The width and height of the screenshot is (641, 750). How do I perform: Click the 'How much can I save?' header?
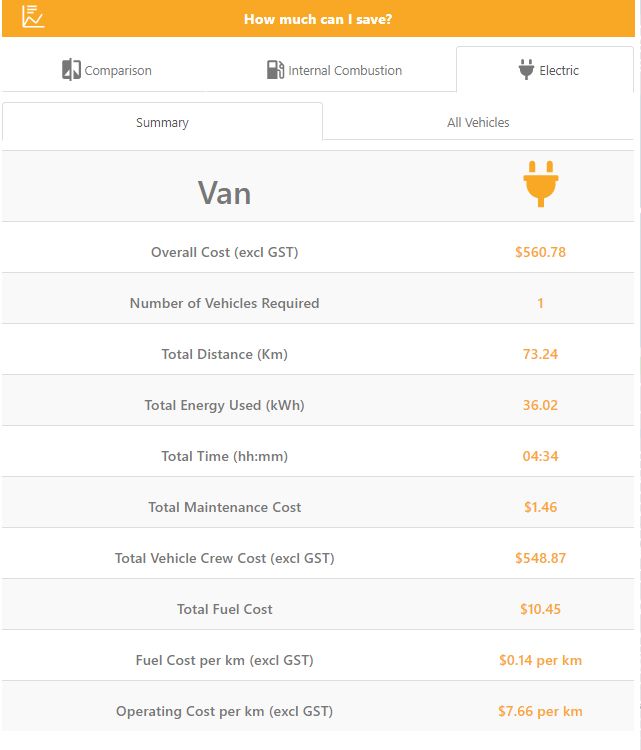318,19
